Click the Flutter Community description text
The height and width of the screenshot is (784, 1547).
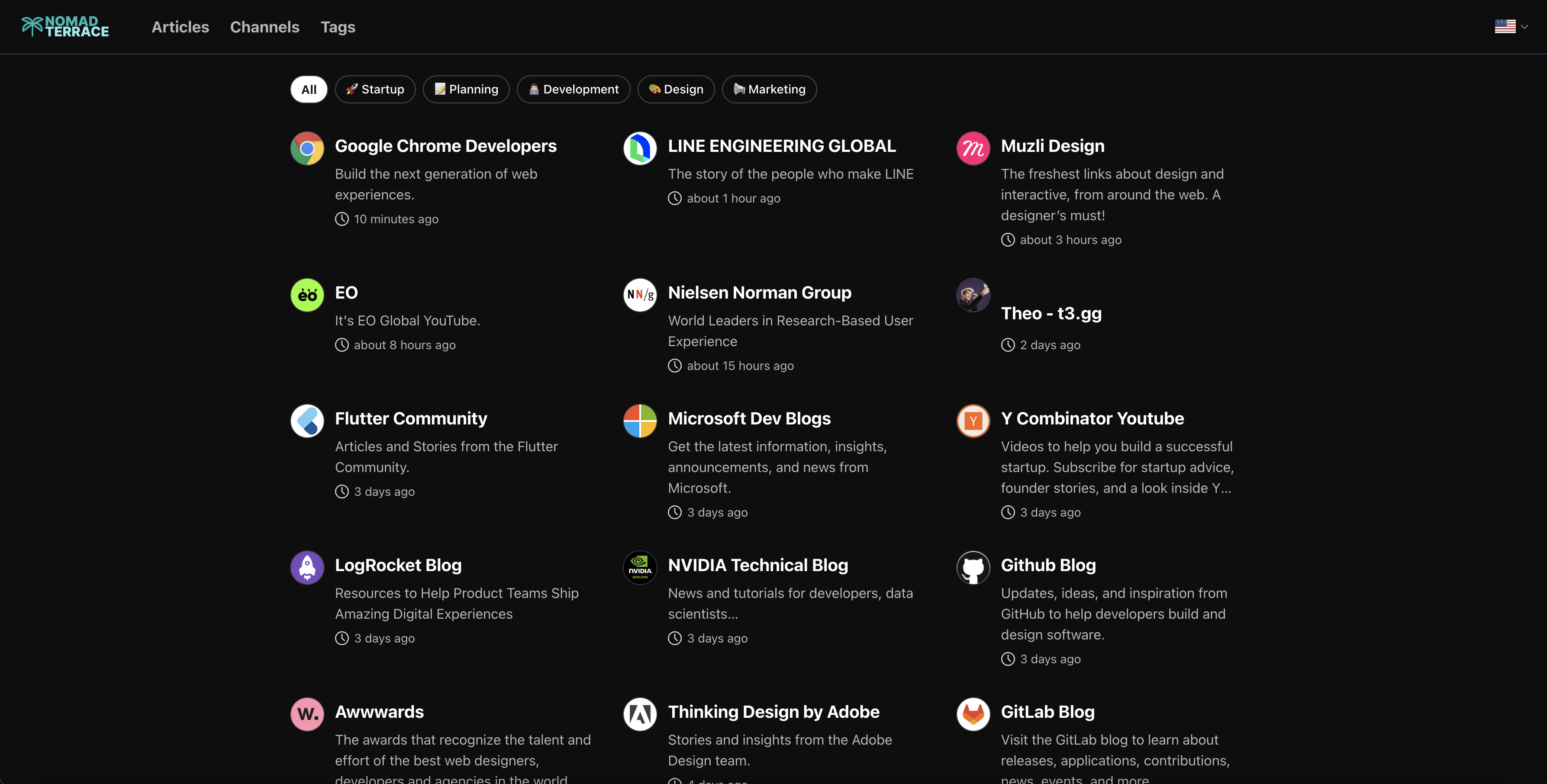(446, 457)
